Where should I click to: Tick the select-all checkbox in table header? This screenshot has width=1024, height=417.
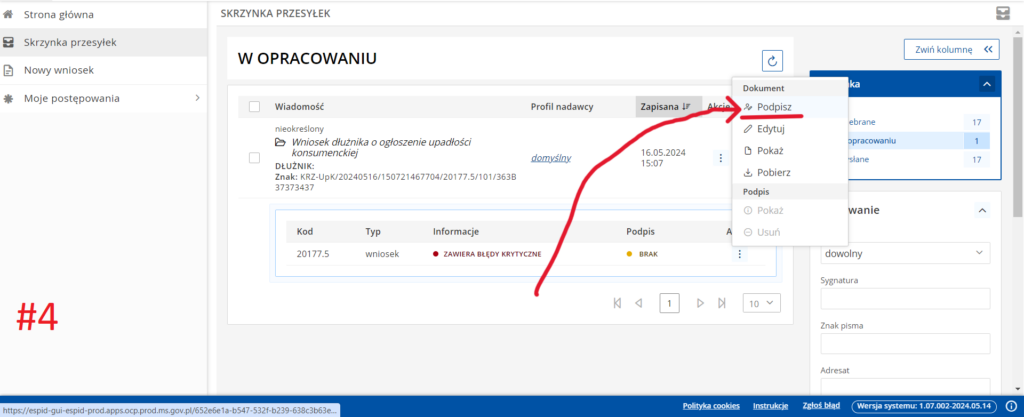point(254,107)
